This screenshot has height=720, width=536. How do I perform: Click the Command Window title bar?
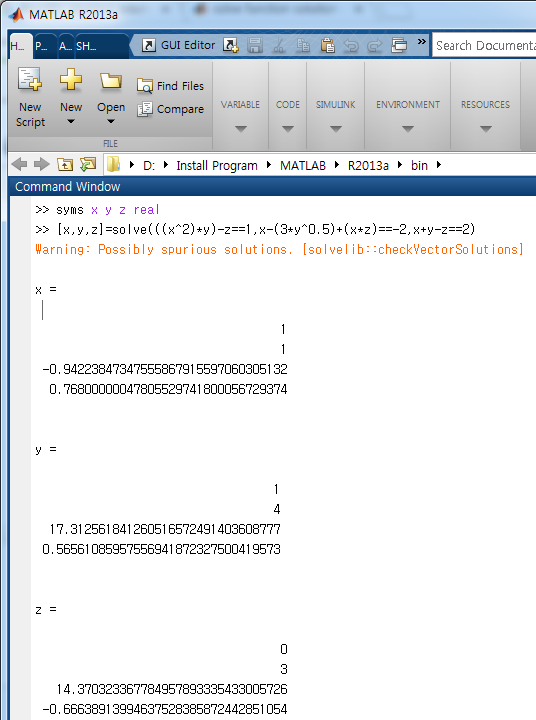click(x=272, y=186)
